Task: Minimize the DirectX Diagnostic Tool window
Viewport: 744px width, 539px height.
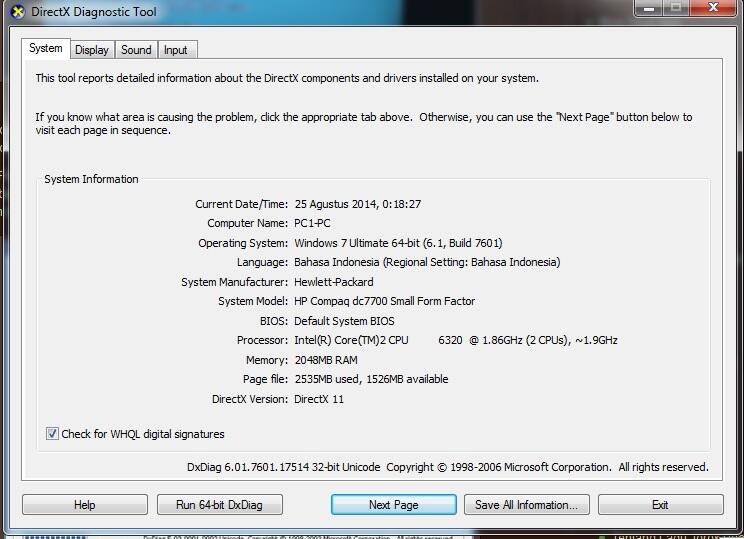Action: click(x=649, y=8)
